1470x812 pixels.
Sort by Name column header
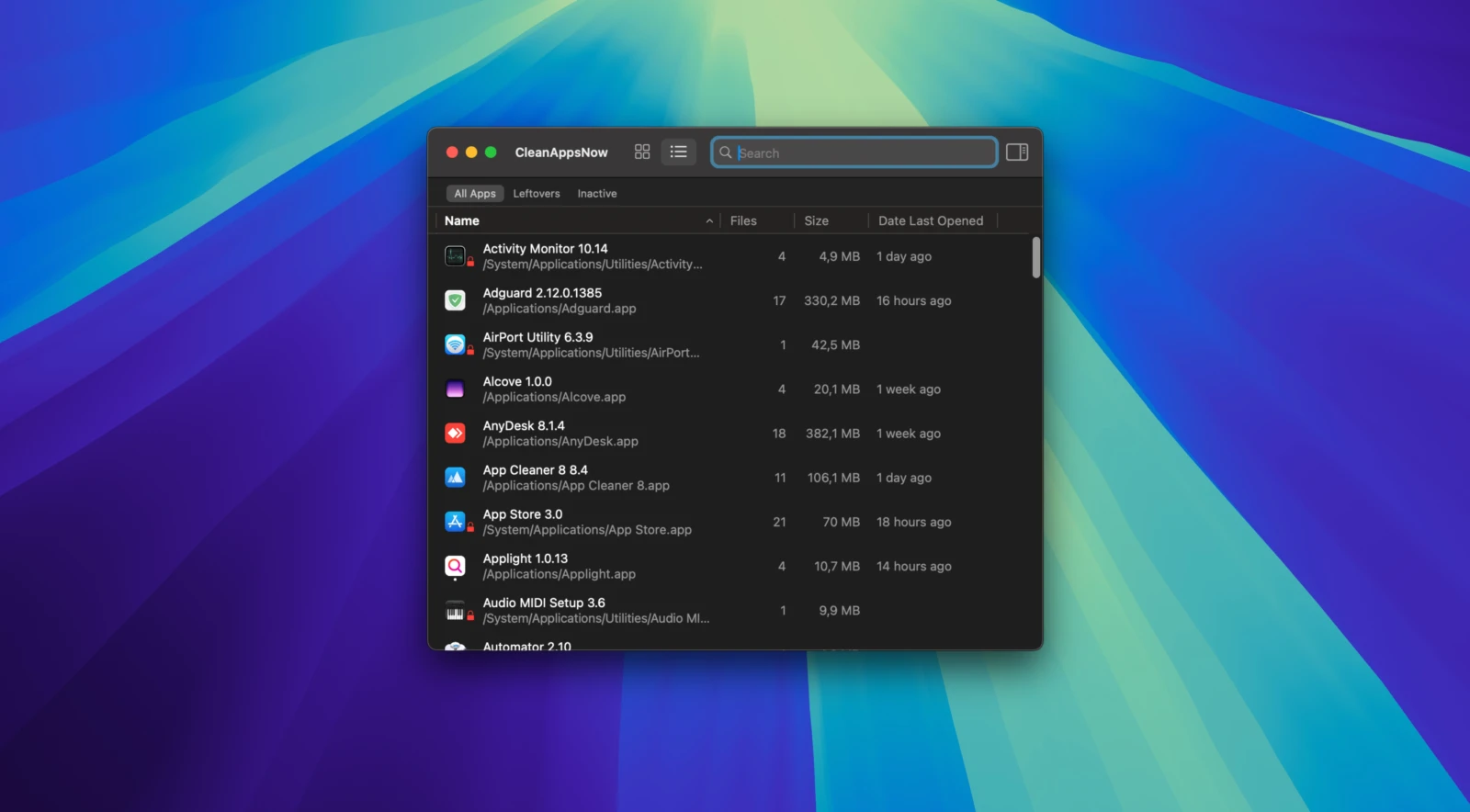(x=462, y=221)
